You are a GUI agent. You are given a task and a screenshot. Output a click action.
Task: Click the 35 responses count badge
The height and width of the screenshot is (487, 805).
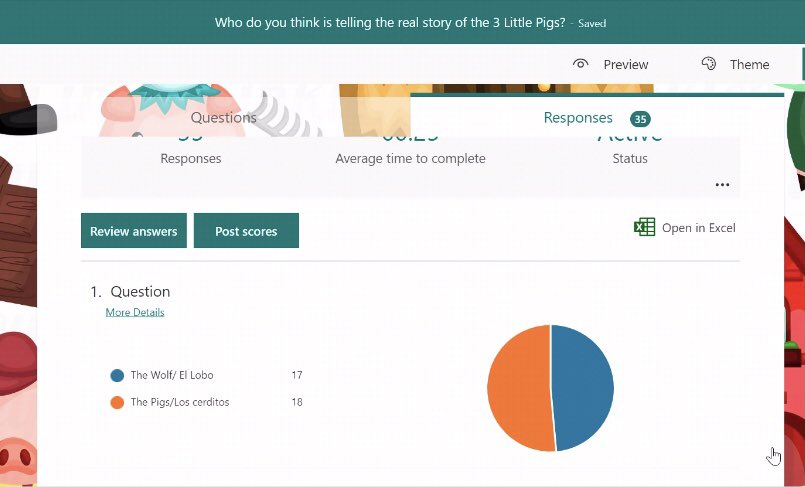point(640,119)
